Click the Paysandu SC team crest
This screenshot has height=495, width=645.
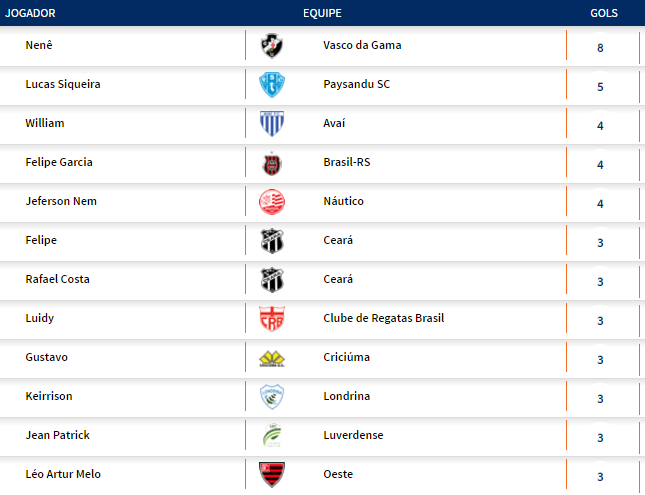tap(271, 84)
